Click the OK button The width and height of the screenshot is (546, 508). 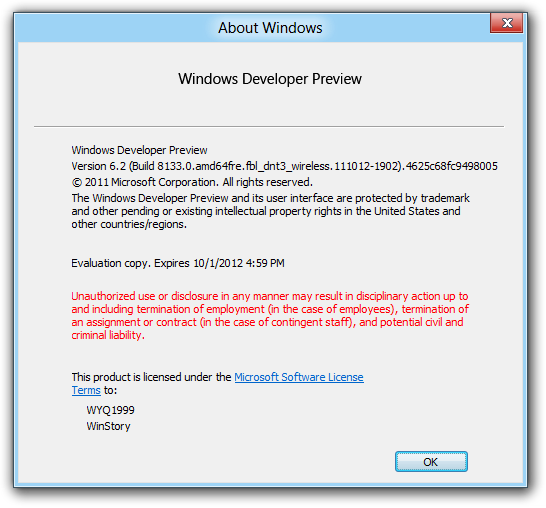click(x=431, y=462)
